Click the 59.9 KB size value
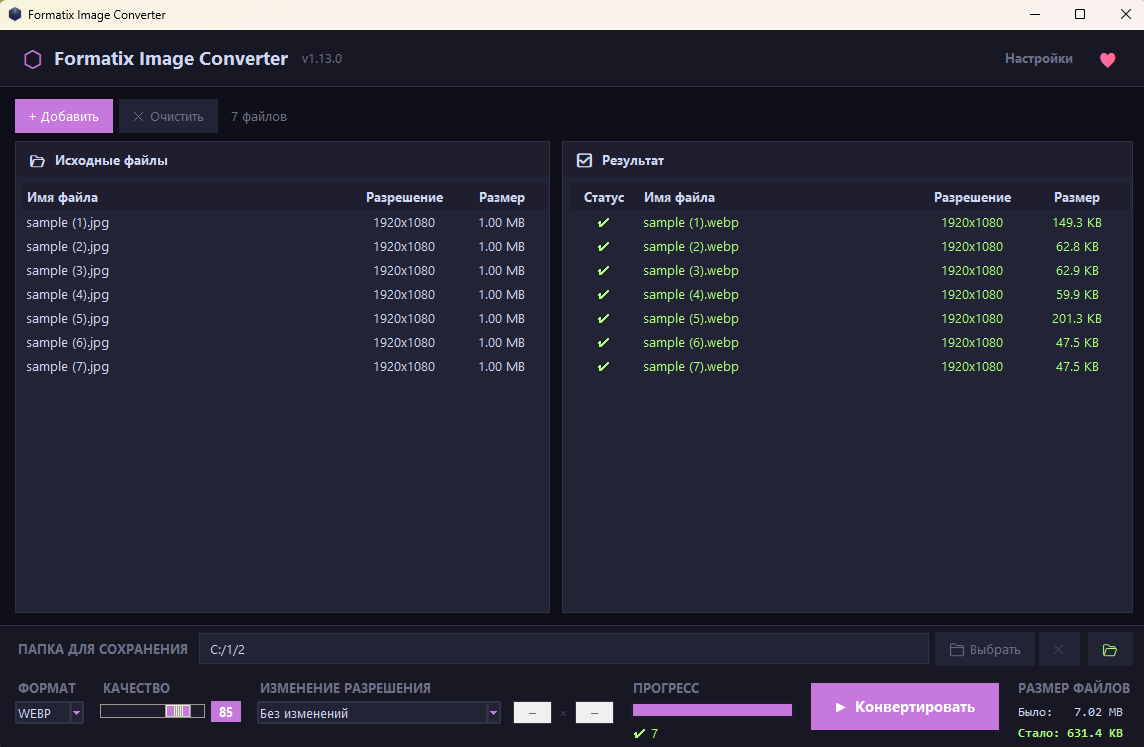The image size is (1144, 747). 1077,295
